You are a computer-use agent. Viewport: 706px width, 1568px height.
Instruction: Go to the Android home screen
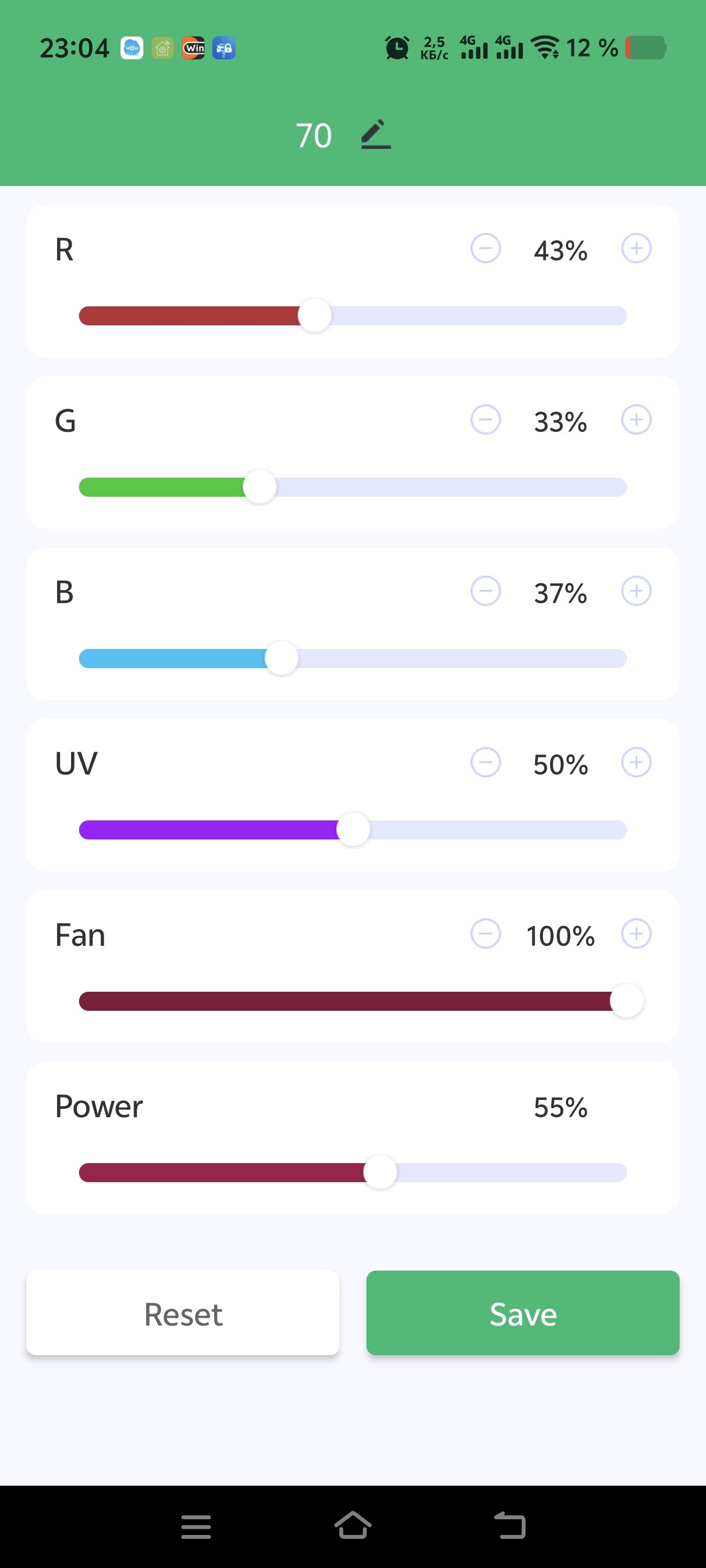(352, 1525)
